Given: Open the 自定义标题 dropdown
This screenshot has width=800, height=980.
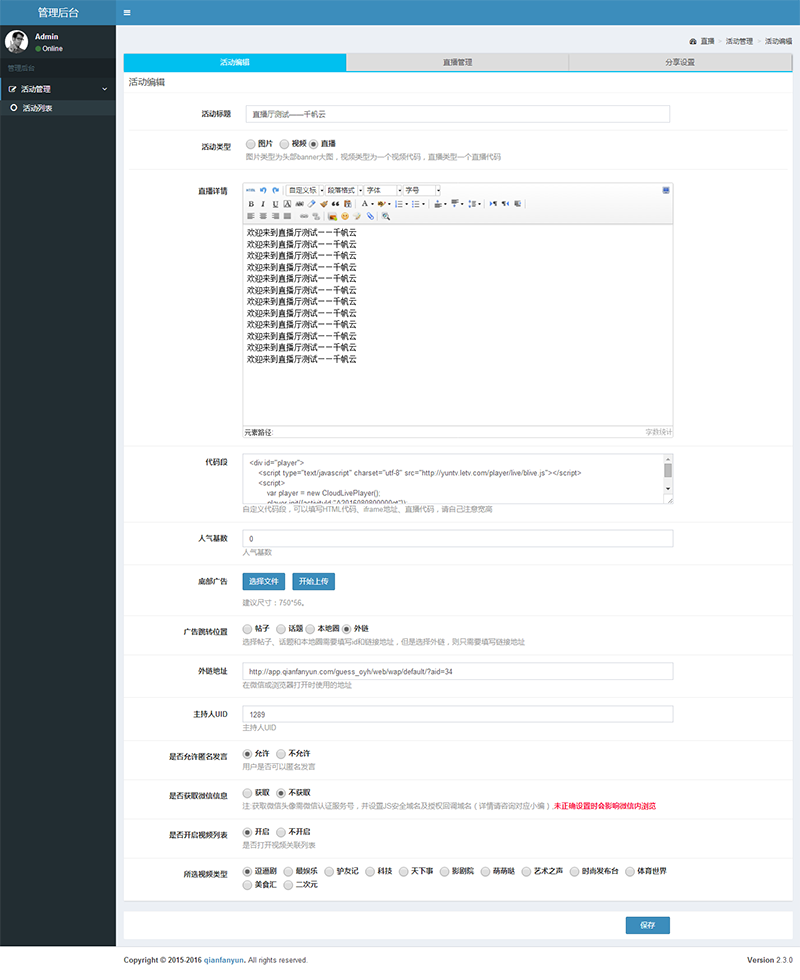Looking at the screenshot, I should [305, 191].
